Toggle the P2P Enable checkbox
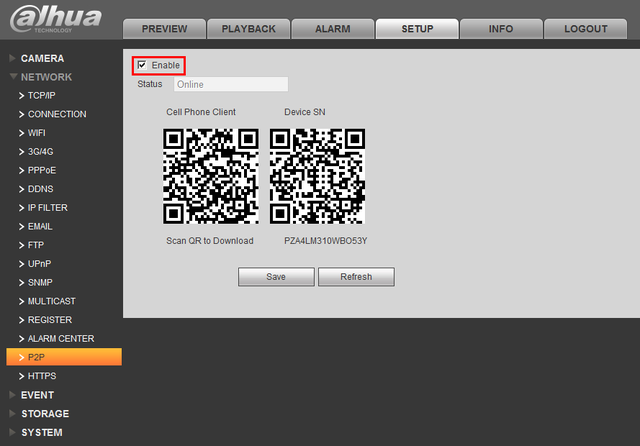This screenshot has height=446, width=640. point(142,65)
